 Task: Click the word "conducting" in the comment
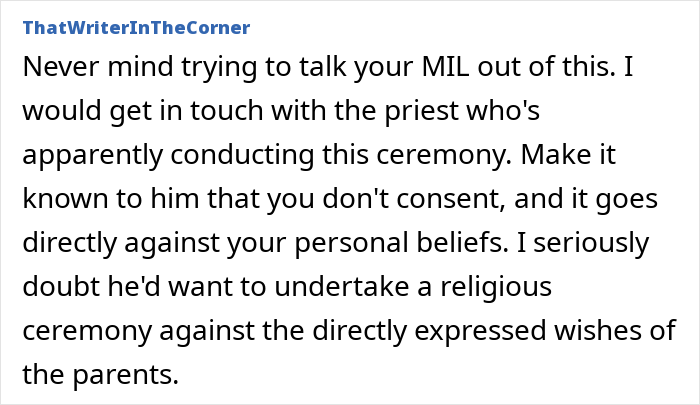click(x=242, y=156)
